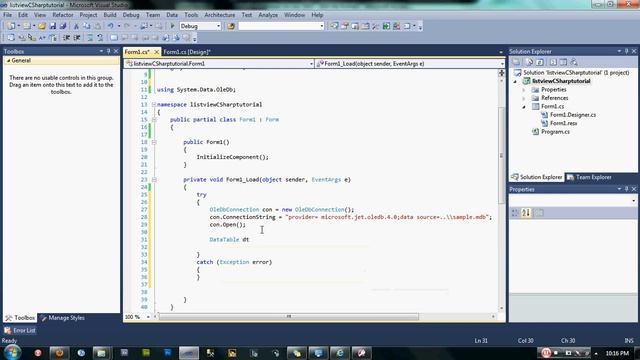Save the current file with the Save icon

coord(53,26)
